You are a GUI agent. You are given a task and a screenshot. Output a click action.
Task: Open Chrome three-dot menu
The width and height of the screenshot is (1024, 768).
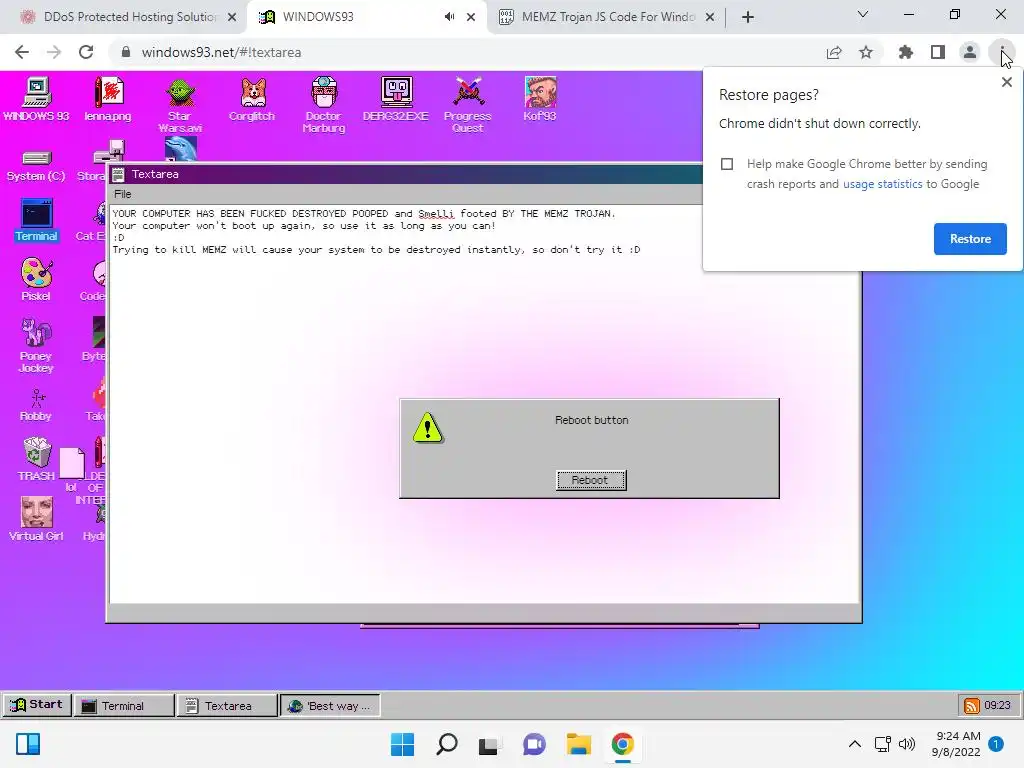coord(1002,52)
